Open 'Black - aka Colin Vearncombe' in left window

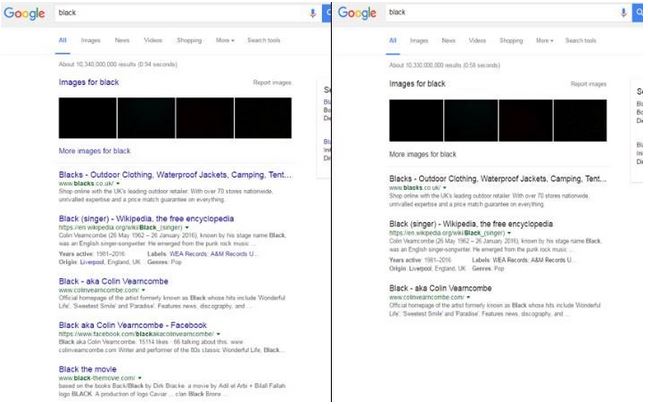pos(113,281)
